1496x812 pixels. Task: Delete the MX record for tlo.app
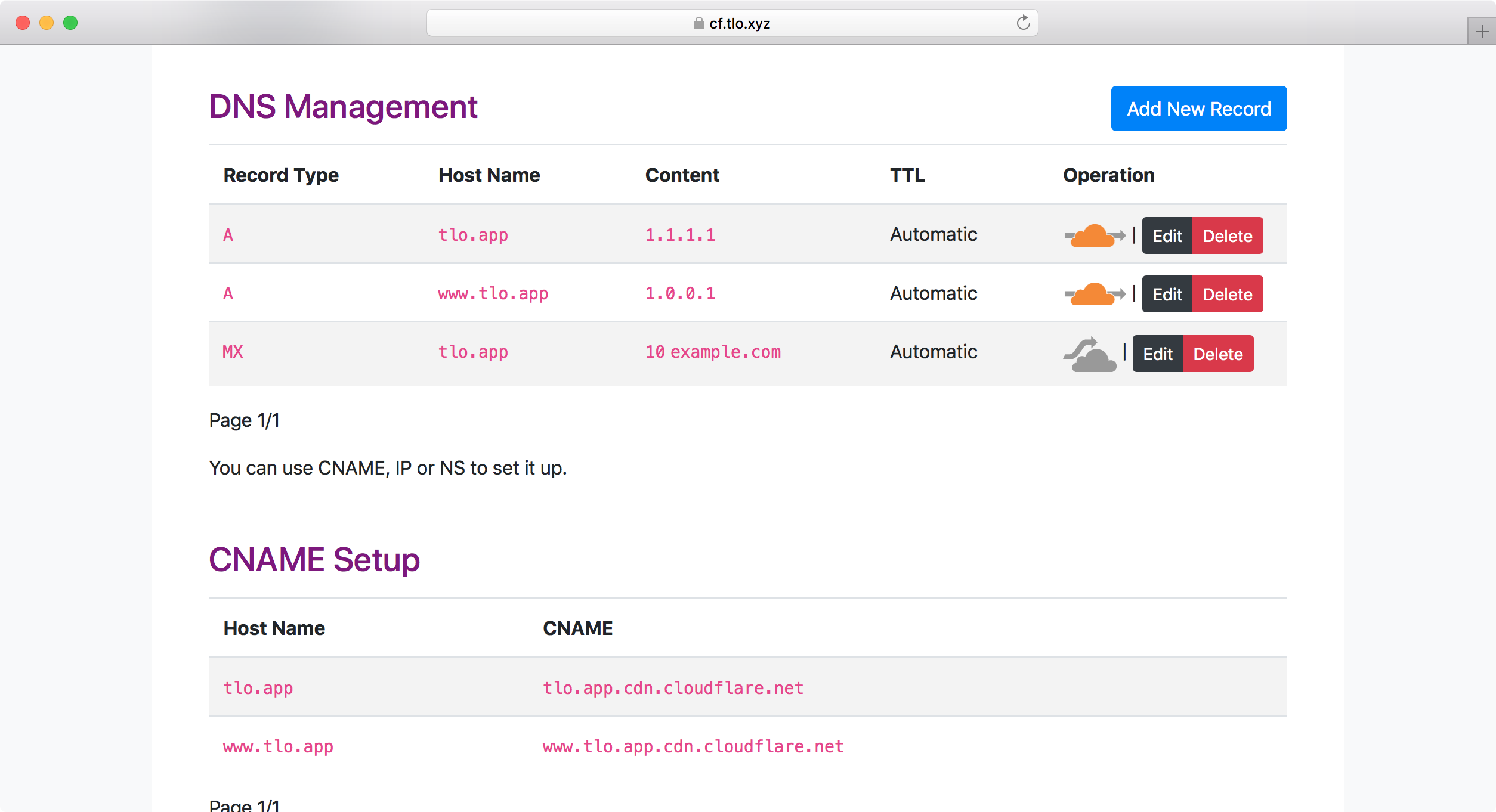click(1218, 353)
